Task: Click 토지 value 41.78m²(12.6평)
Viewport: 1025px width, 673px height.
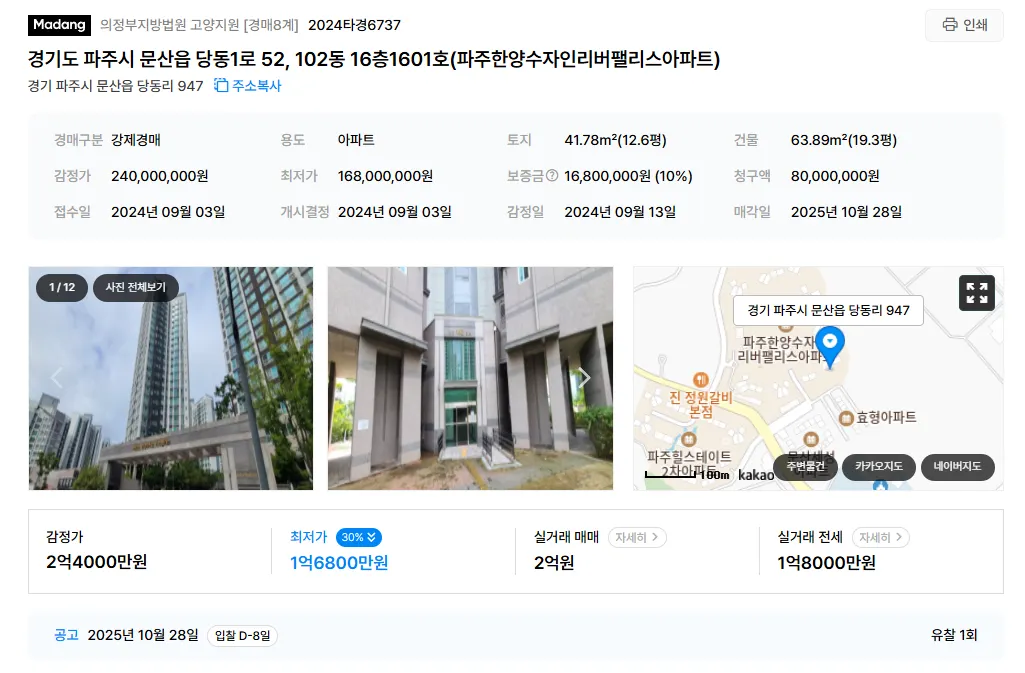Action: tap(615, 140)
